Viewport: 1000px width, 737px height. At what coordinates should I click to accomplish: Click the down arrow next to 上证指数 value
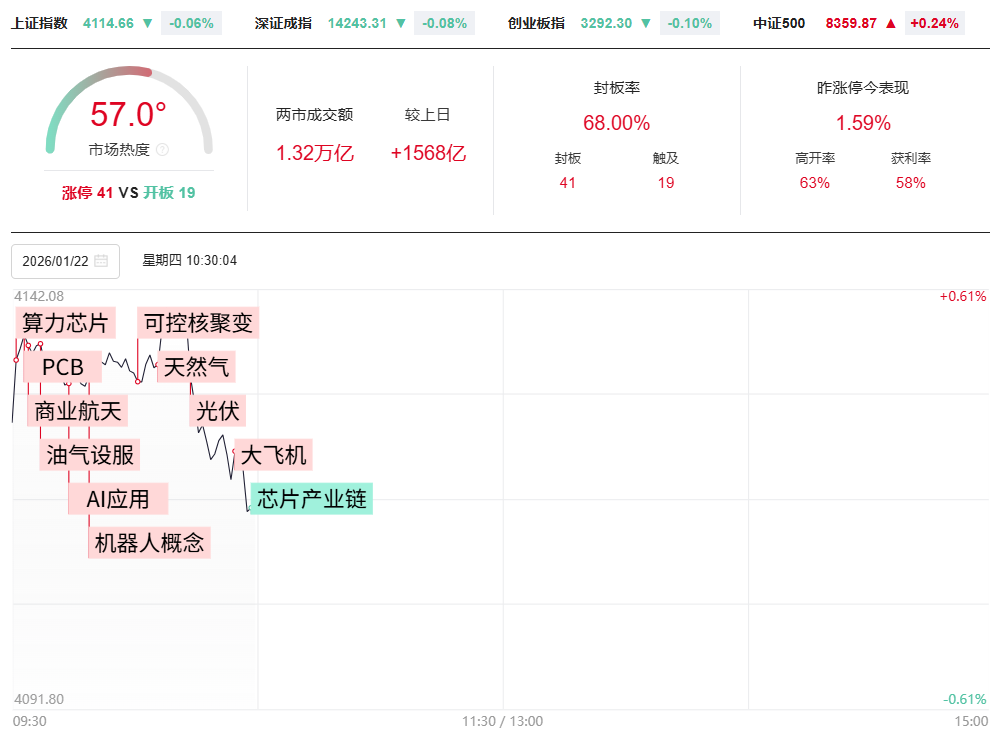point(148,23)
